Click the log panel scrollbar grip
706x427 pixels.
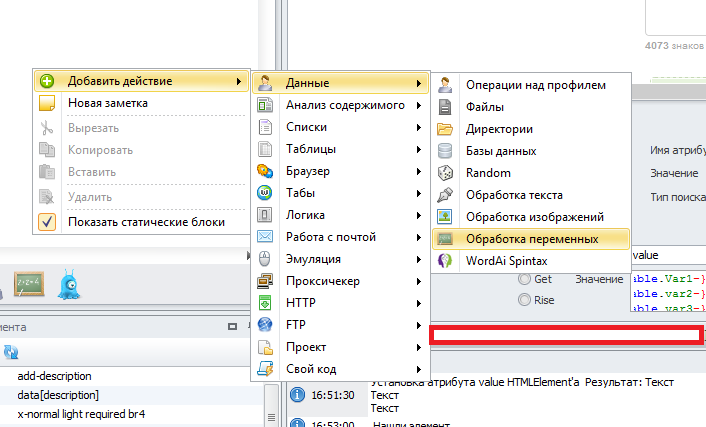click(x=271, y=417)
